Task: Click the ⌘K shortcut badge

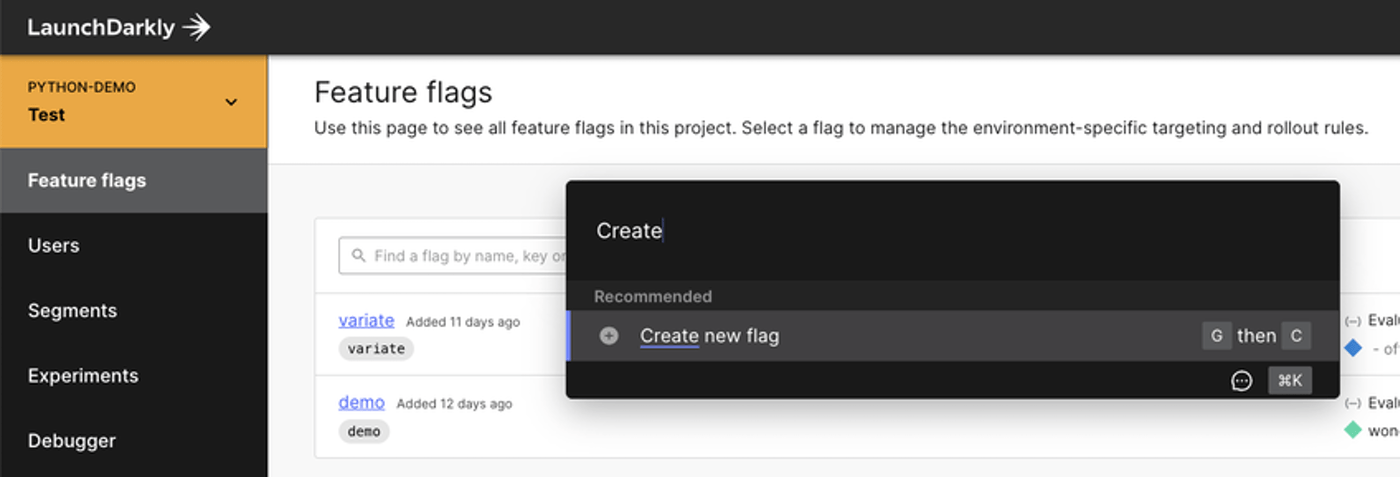Action: click(x=1290, y=380)
